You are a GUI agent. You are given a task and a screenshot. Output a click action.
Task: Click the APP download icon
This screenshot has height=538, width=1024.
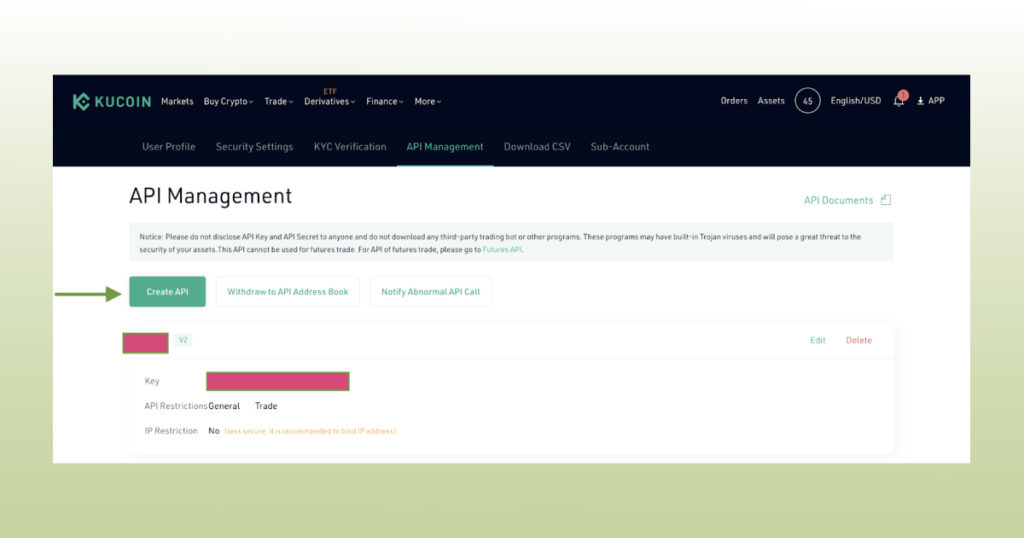[x=920, y=101]
